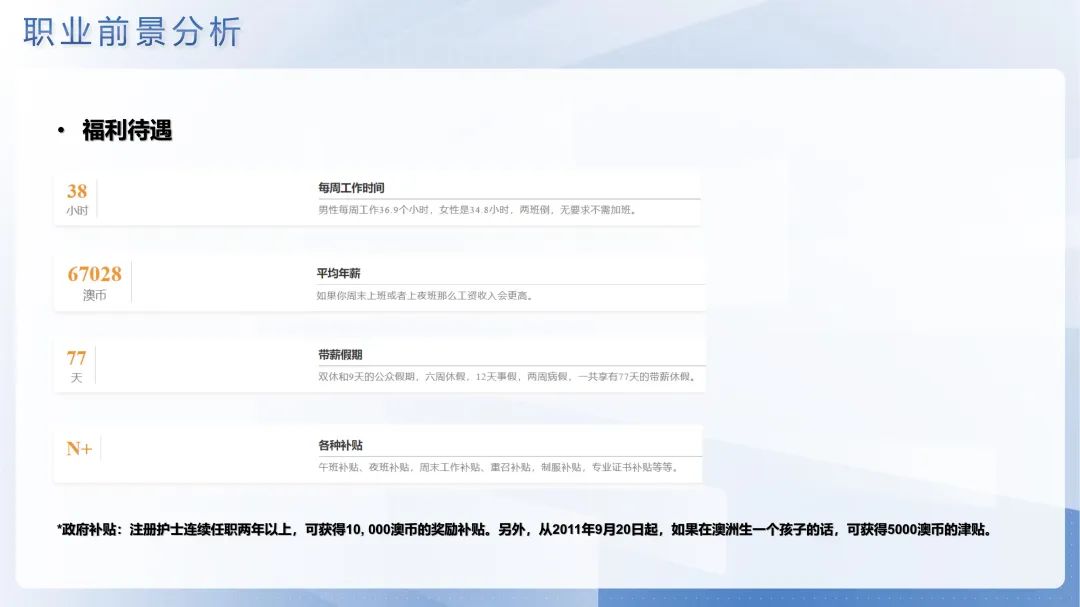The height and width of the screenshot is (607, 1080).
Task: Select the 平均年薪 heading
Action: 338,273
